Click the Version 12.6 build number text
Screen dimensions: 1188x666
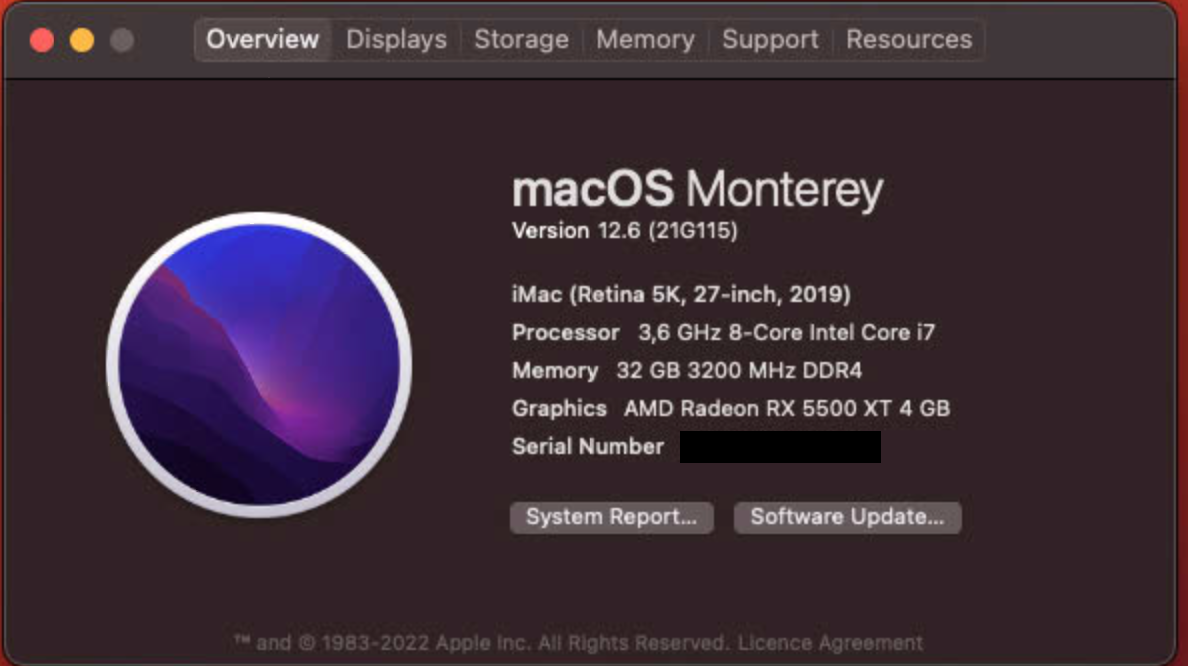(x=625, y=231)
